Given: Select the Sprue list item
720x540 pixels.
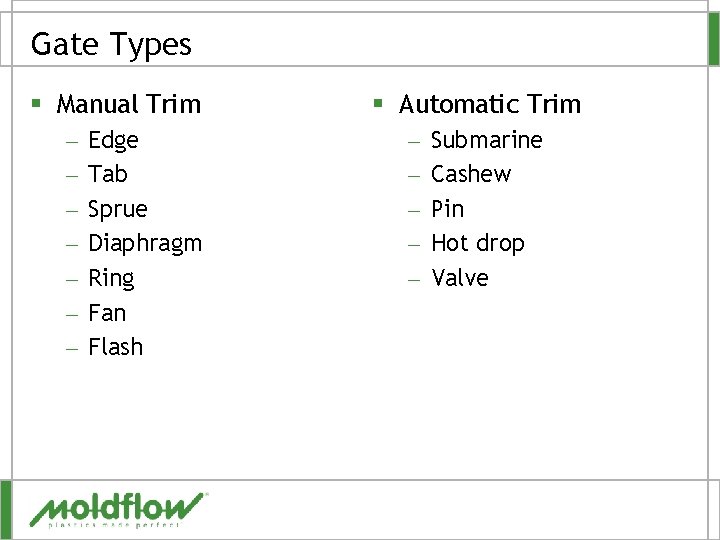Looking at the screenshot, I should [x=118, y=209].
